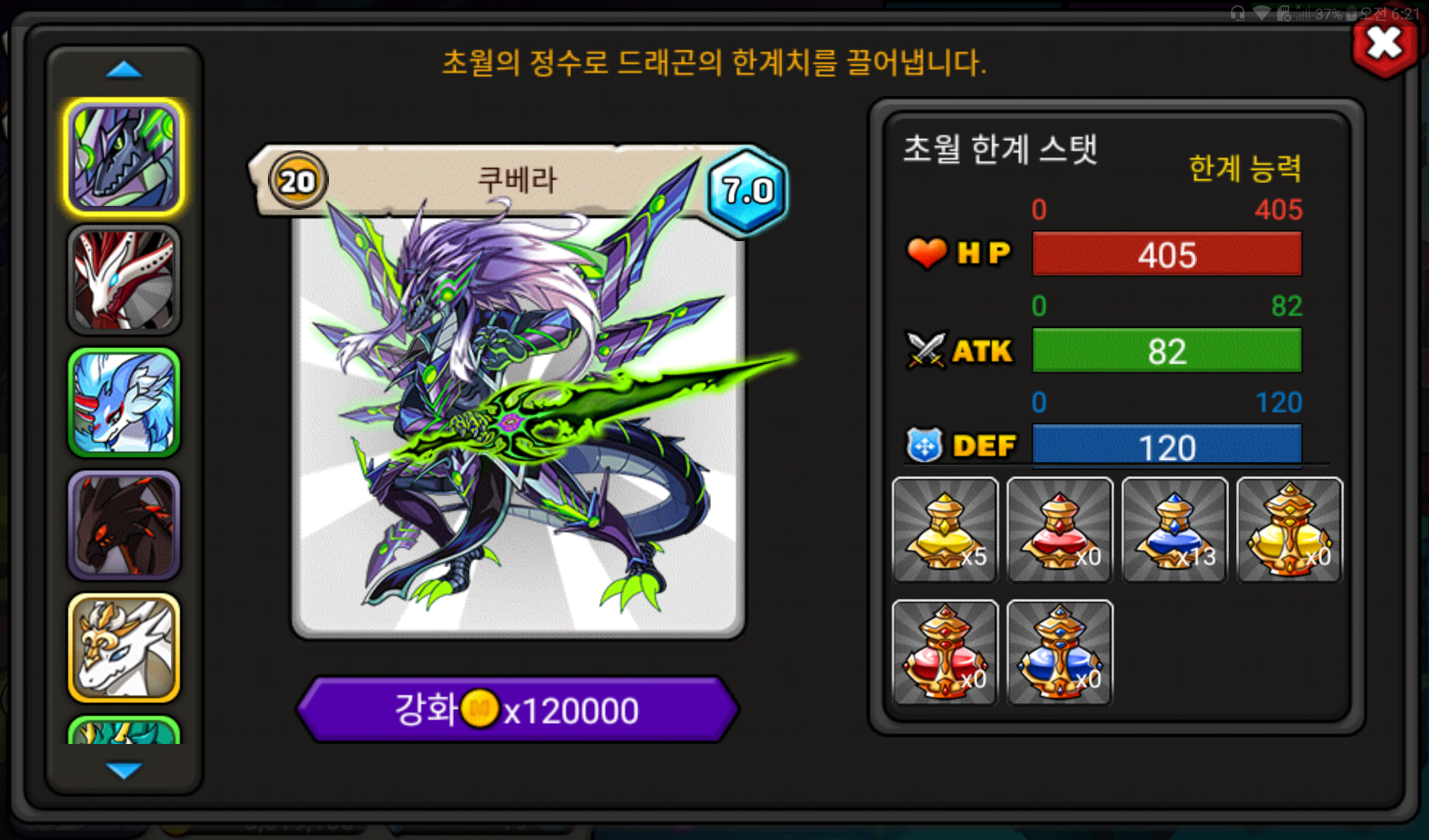The width and height of the screenshot is (1429, 840).
Task: Choose the yellow essence potion x5
Action: click(x=945, y=530)
